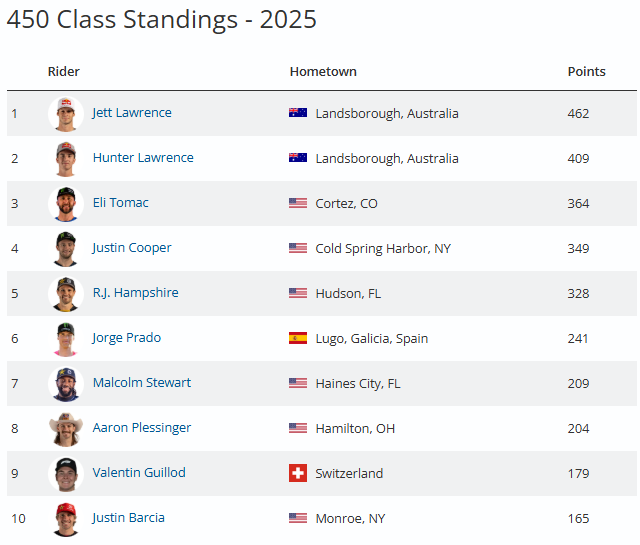Image resolution: width=640 pixels, height=545 pixels.
Task: Click Jett Lawrence's rider photo
Action: point(65,114)
